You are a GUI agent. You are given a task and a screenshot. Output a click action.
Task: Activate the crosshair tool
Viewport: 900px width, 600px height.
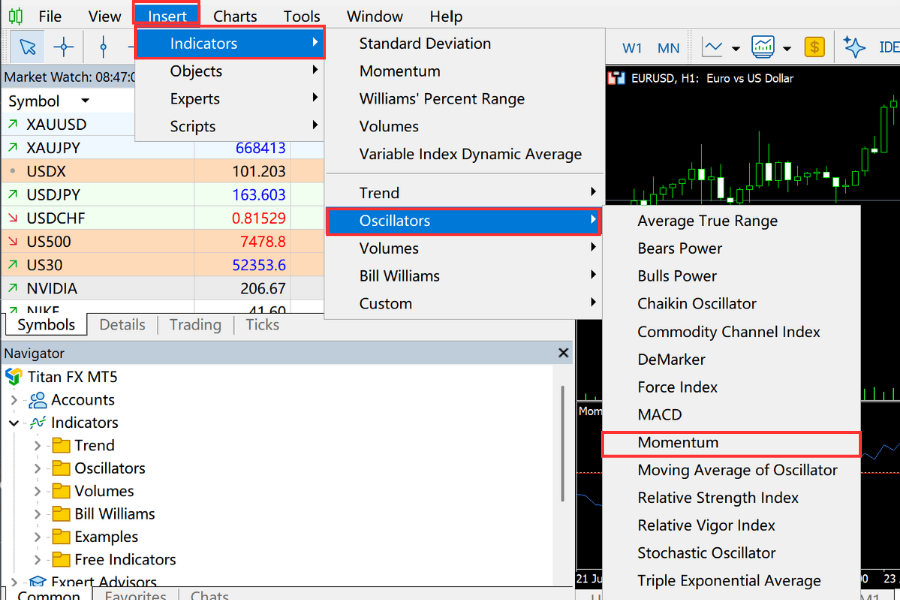point(63,47)
